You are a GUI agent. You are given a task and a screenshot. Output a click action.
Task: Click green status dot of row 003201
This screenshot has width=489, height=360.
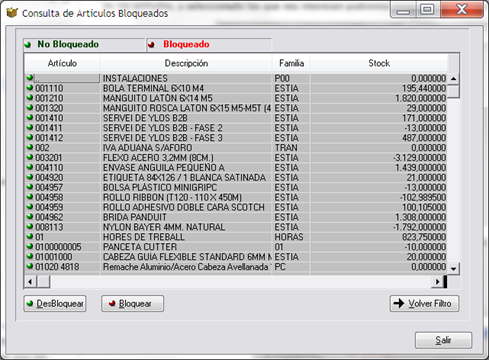(x=30, y=157)
